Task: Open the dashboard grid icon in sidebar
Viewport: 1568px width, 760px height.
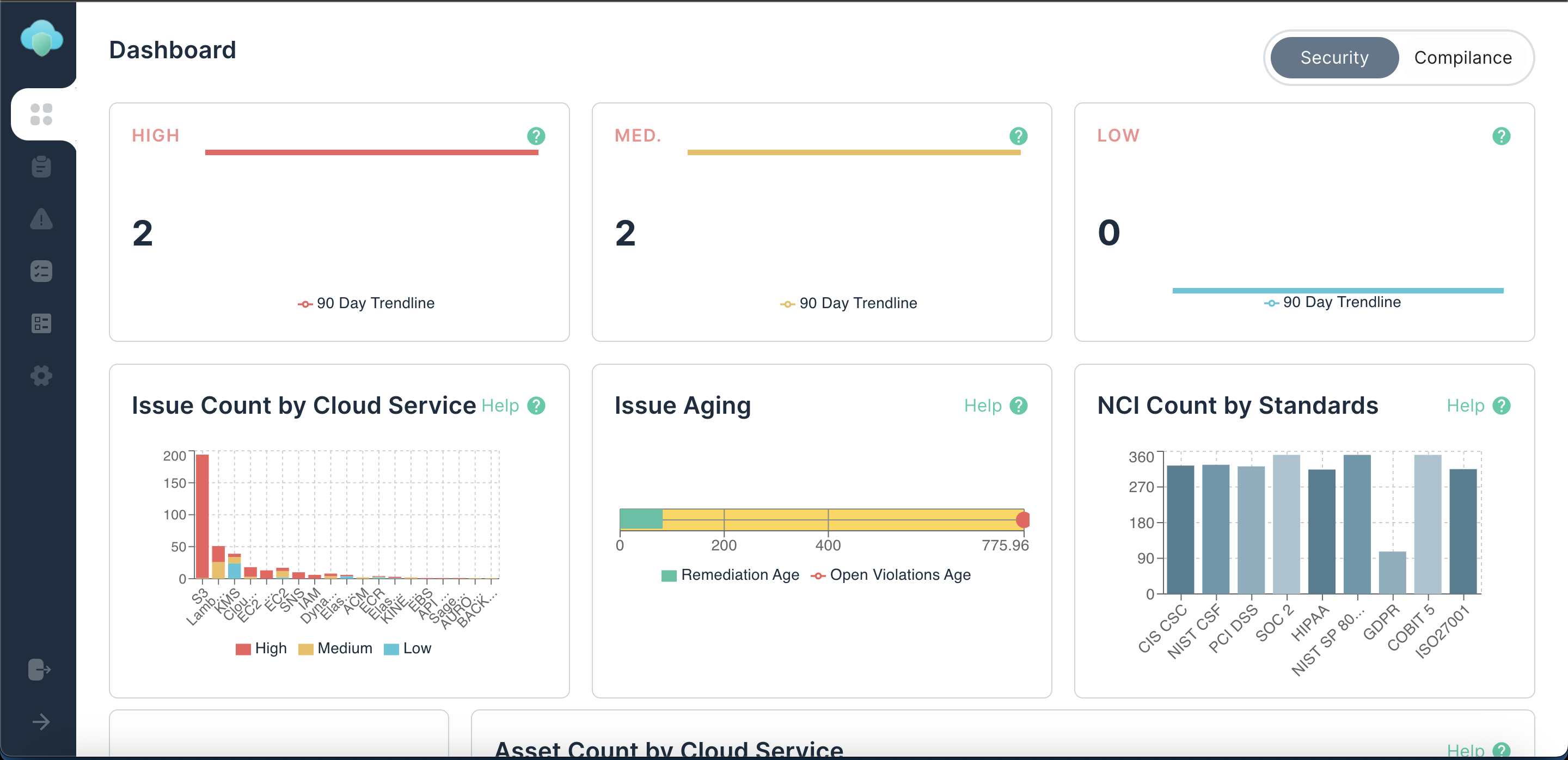Action: click(41, 114)
